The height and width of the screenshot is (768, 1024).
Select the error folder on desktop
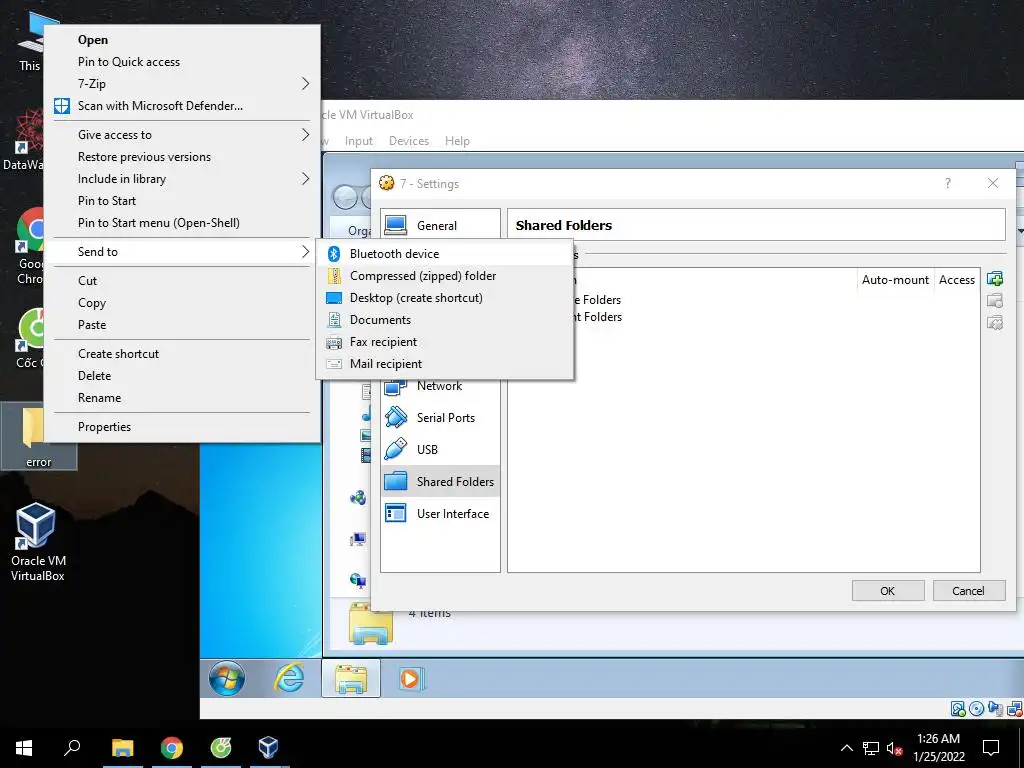(x=39, y=436)
